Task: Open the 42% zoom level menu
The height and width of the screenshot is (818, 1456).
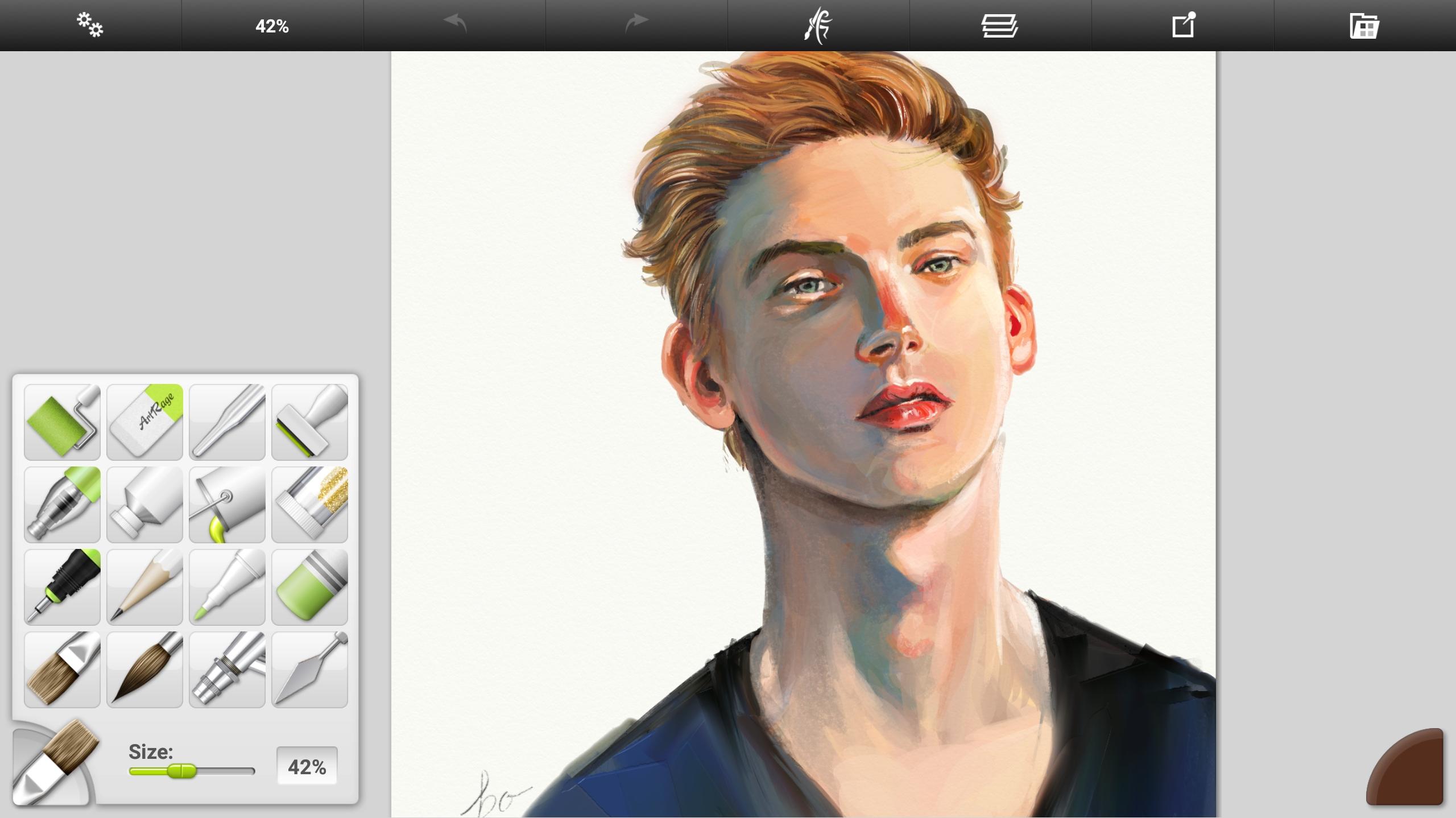Action: tap(272, 26)
